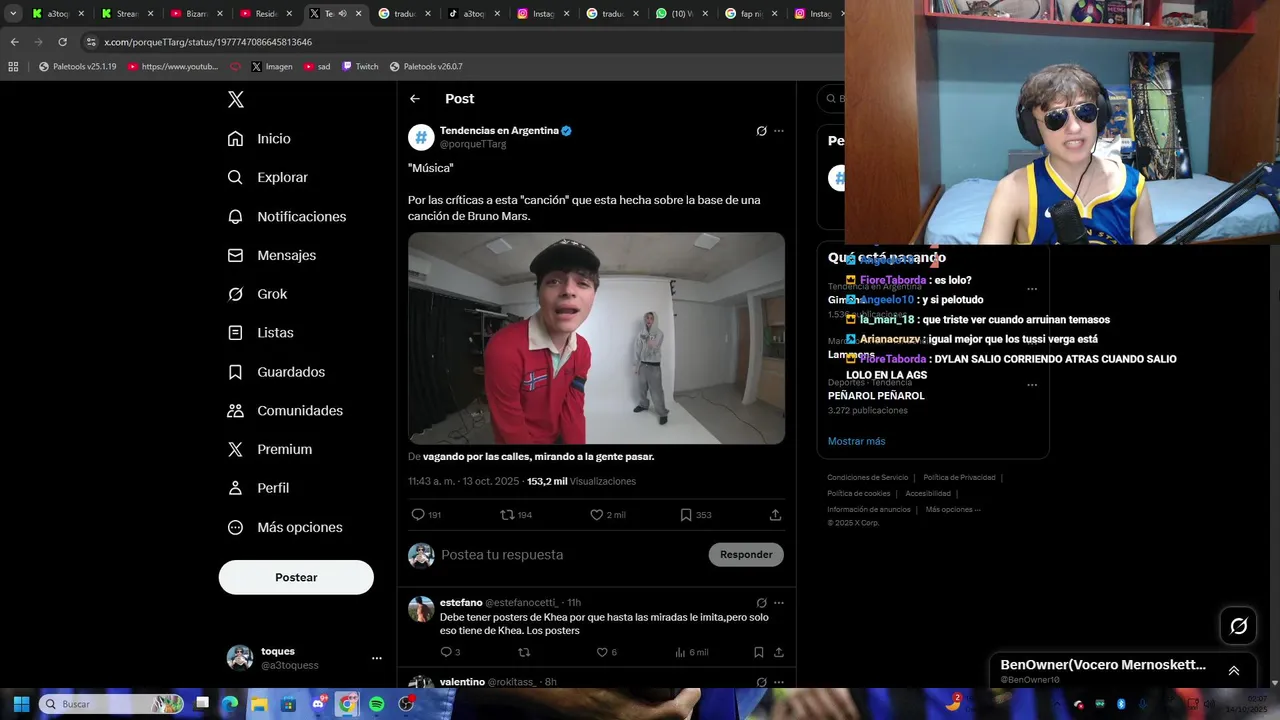Open Tendencias en Argentina profile name
Screen dimensions: 1280x720
pyautogui.click(x=499, y=131)
